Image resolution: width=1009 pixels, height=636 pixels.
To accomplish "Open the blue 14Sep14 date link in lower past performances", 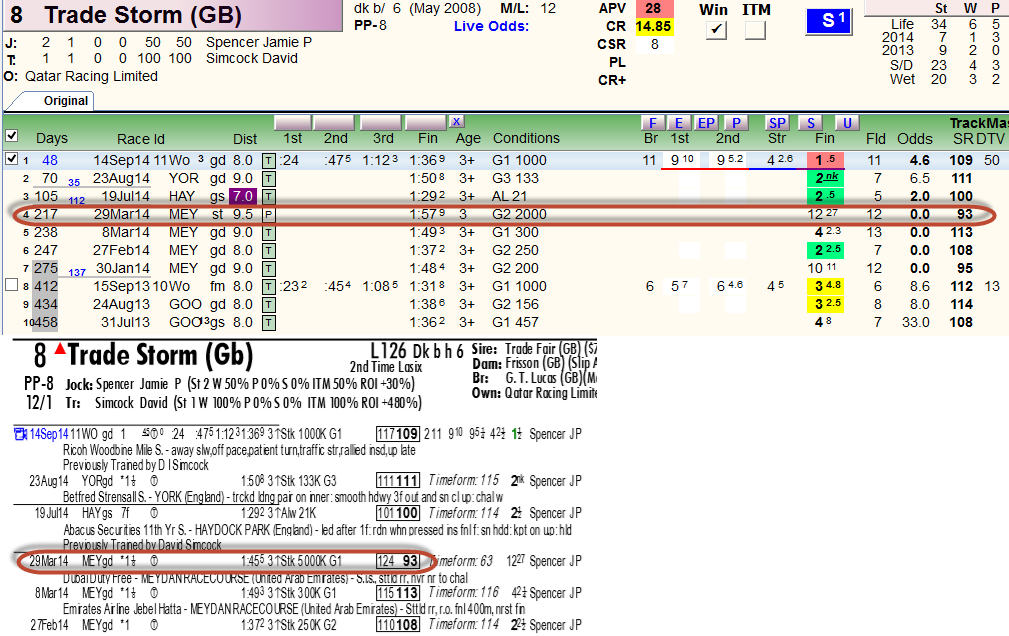I will point(48,434).
